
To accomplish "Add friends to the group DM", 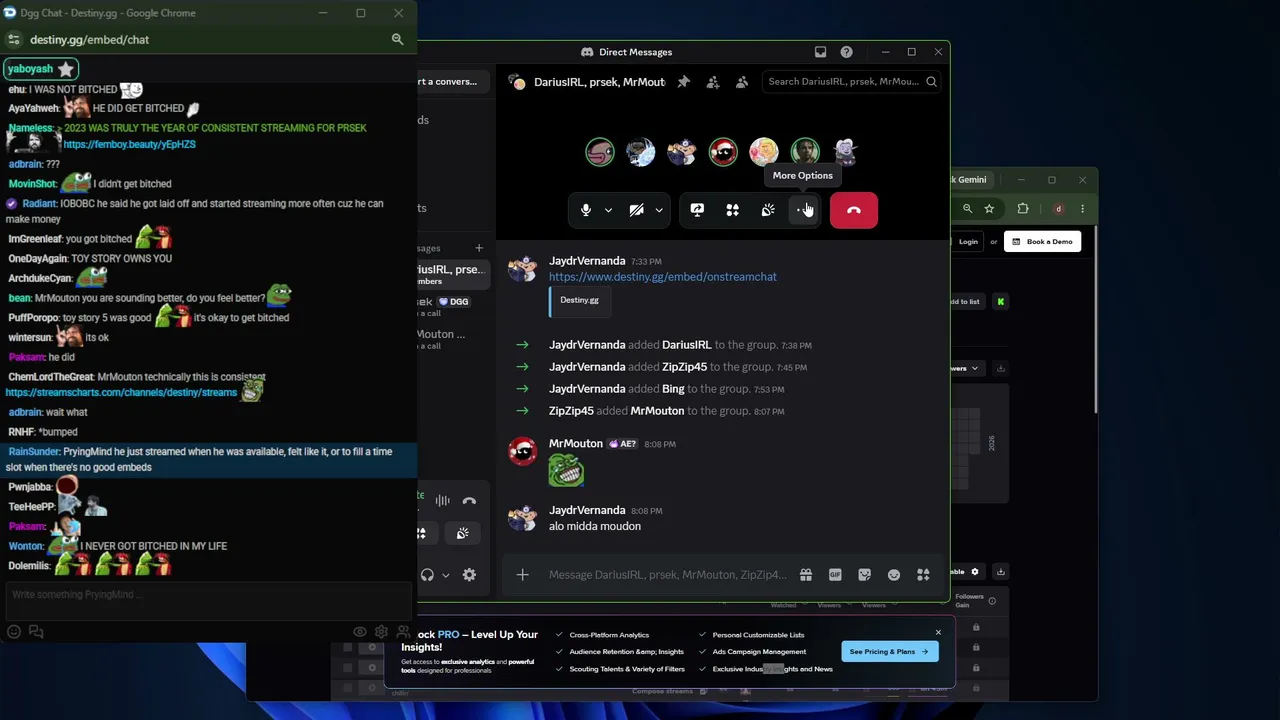I will point(713,82).
